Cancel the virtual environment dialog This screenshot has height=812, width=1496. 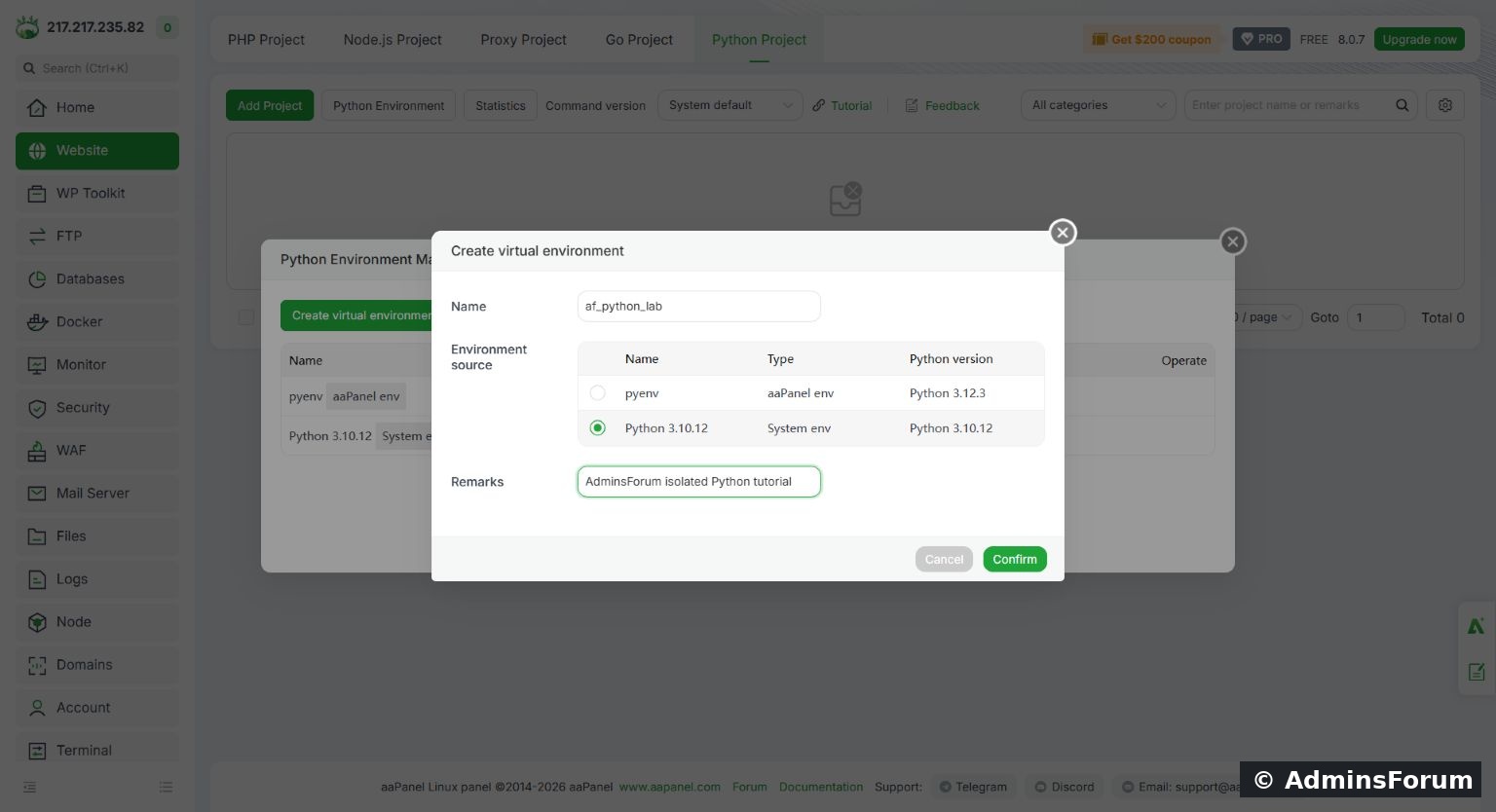coord(944,559)
